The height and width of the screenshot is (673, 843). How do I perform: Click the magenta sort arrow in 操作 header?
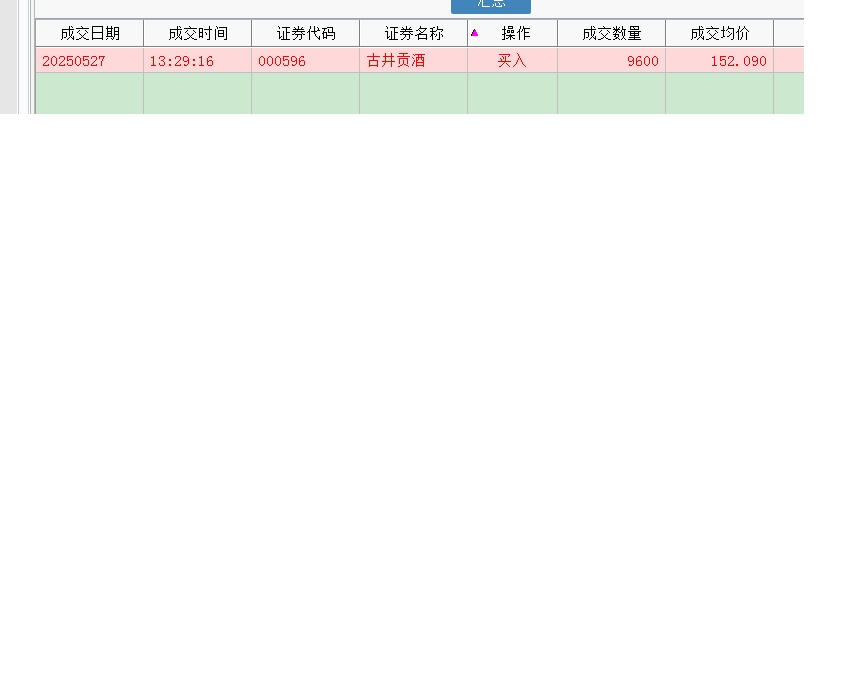tap(474, 33)
